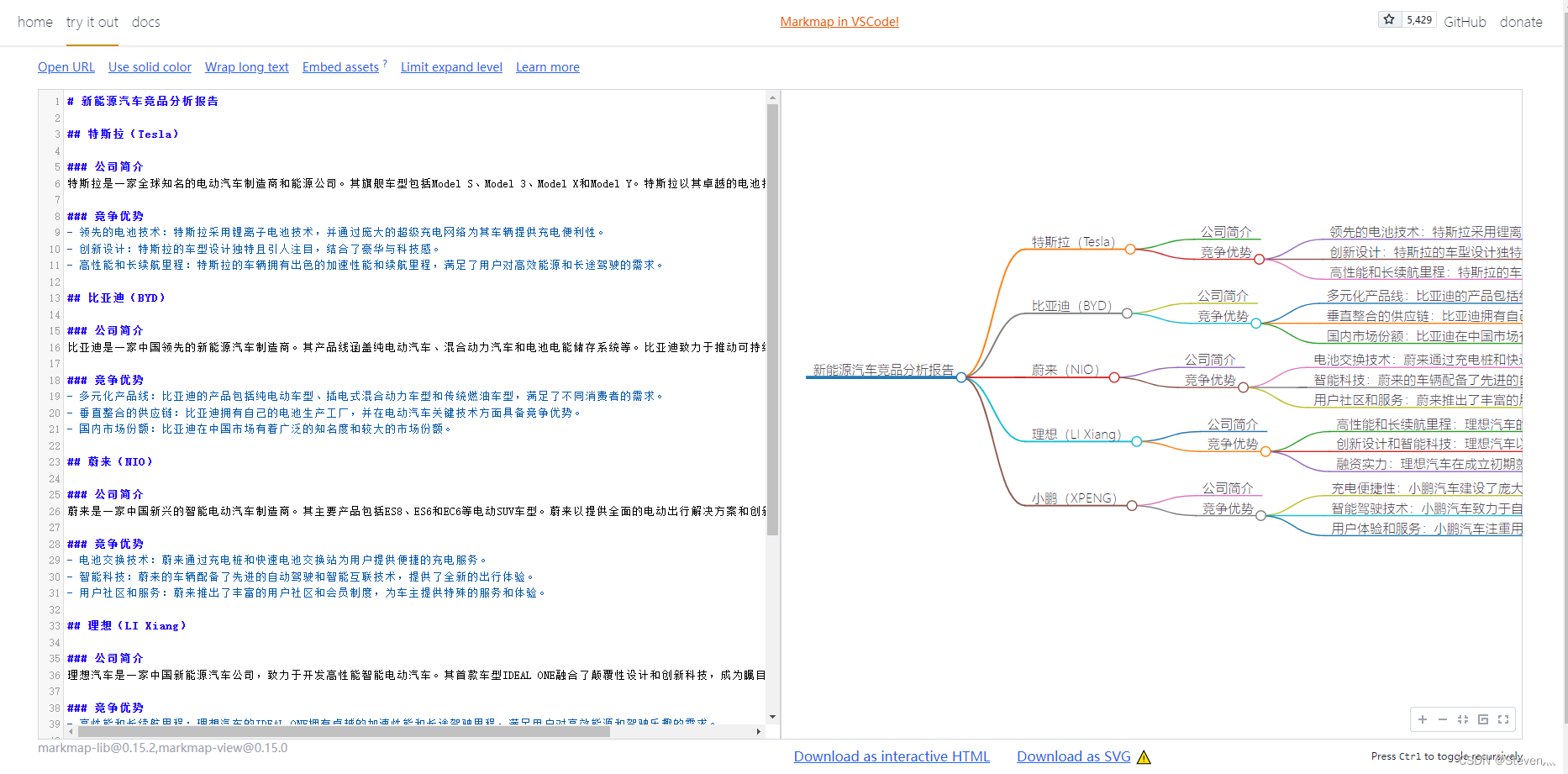Open the docs tab
1568x774 pixels.
pyautogui.click(x=145, y=22)
